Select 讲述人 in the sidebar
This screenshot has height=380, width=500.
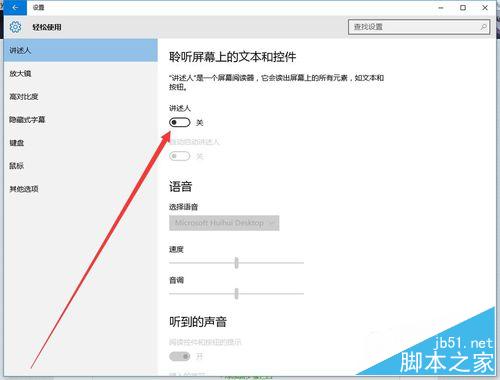pyautogui.click(x=80, y=50)
